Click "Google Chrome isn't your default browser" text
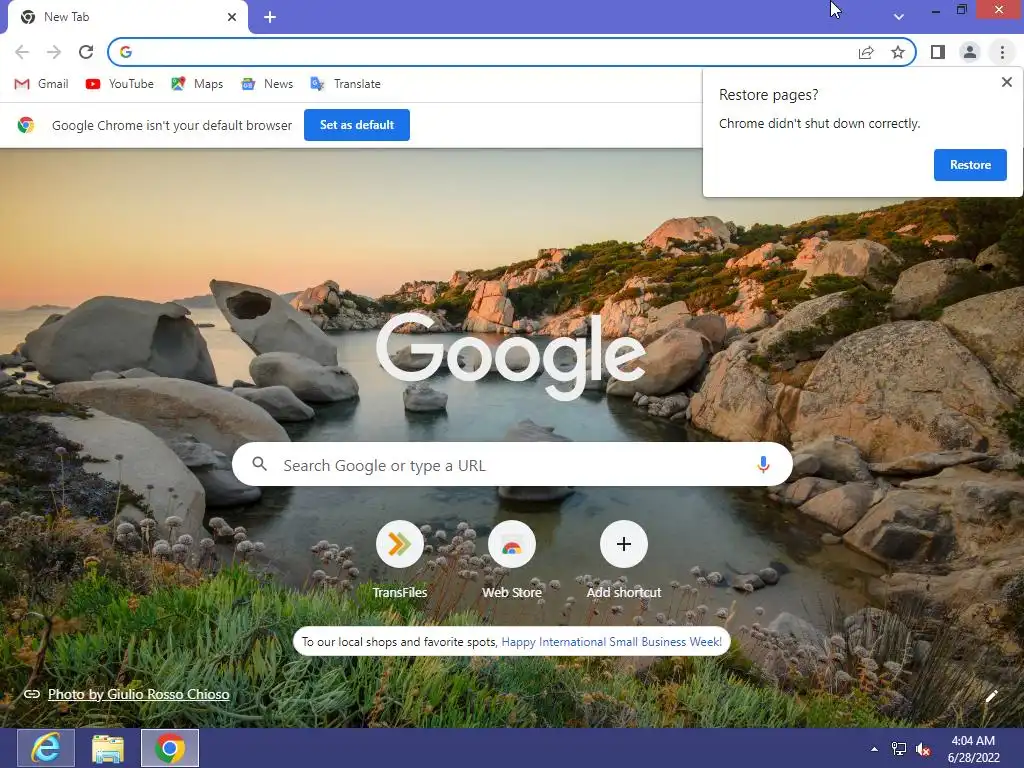1024x768 pixels. coord(172,125)
